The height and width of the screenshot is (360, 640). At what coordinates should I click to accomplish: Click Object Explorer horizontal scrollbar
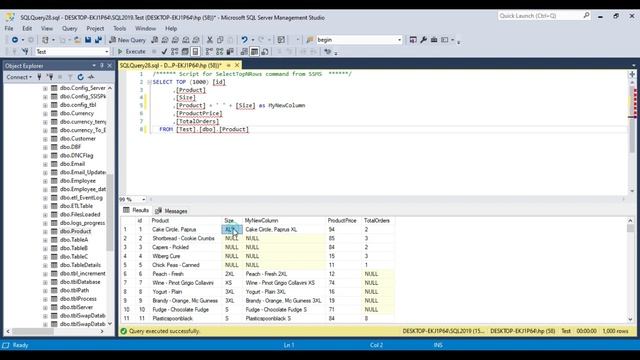click(x=55, y=331)
